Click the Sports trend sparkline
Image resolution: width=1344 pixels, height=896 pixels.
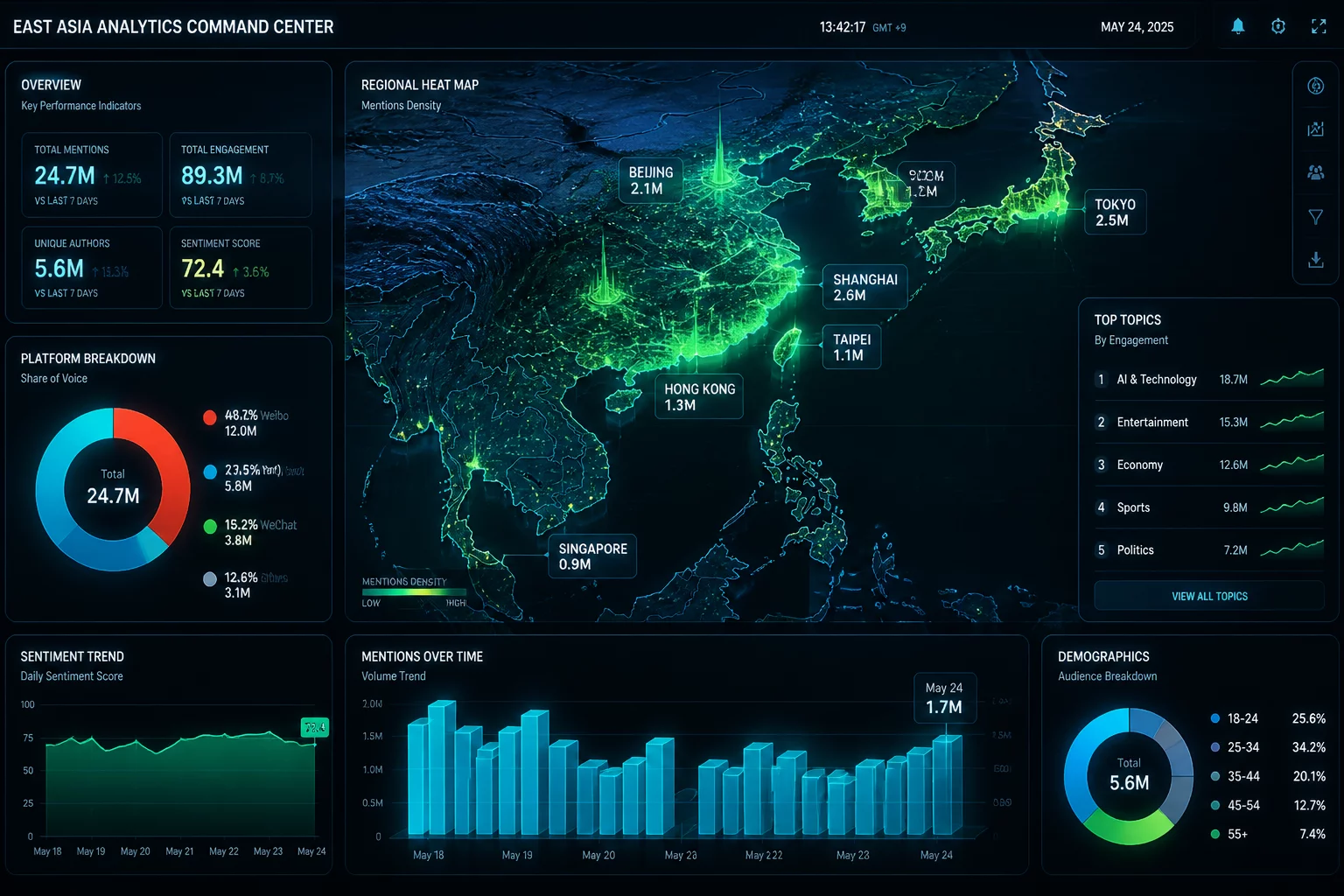pos(1291,506)
